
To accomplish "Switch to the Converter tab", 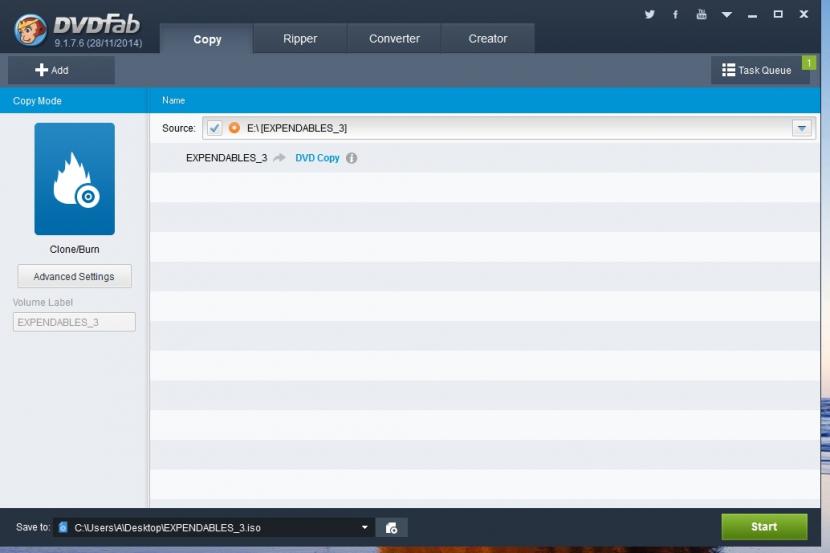I will [x=394, y=39].
